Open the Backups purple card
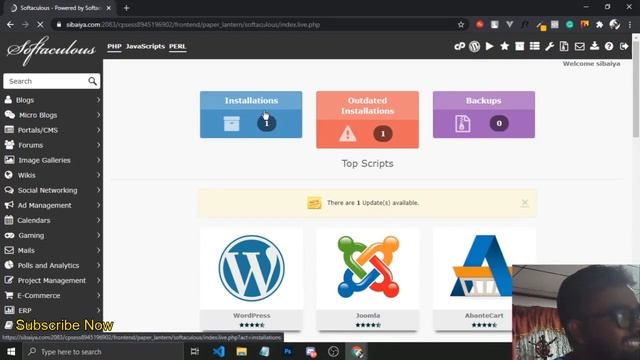Screen dimensions: 640x360 tap(484, 115)
